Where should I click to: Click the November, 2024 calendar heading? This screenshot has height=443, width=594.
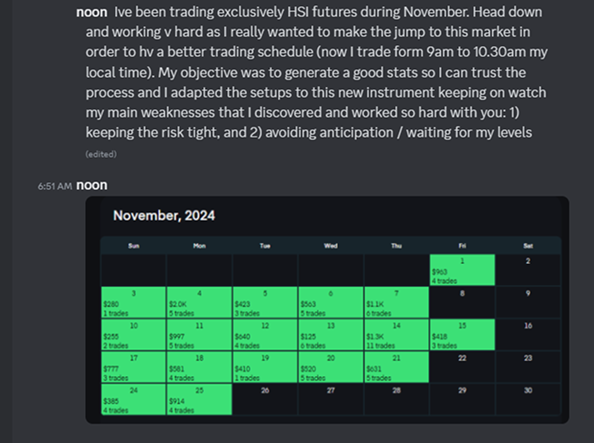164,216
